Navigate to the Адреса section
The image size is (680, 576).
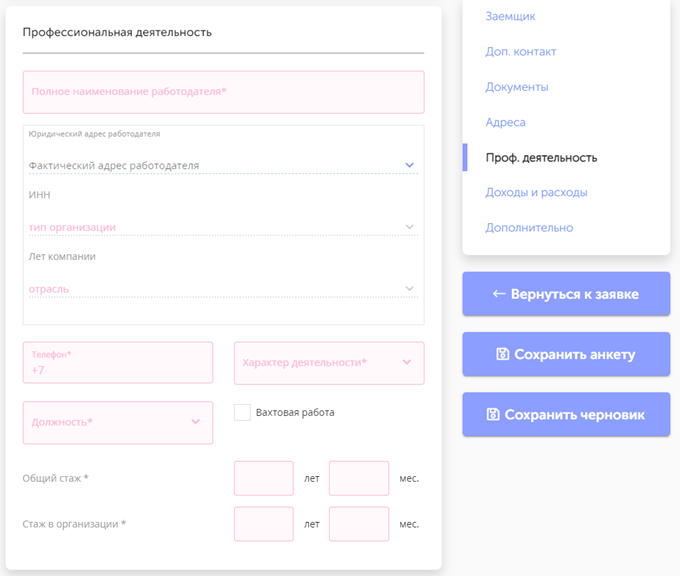click(505, 122)
